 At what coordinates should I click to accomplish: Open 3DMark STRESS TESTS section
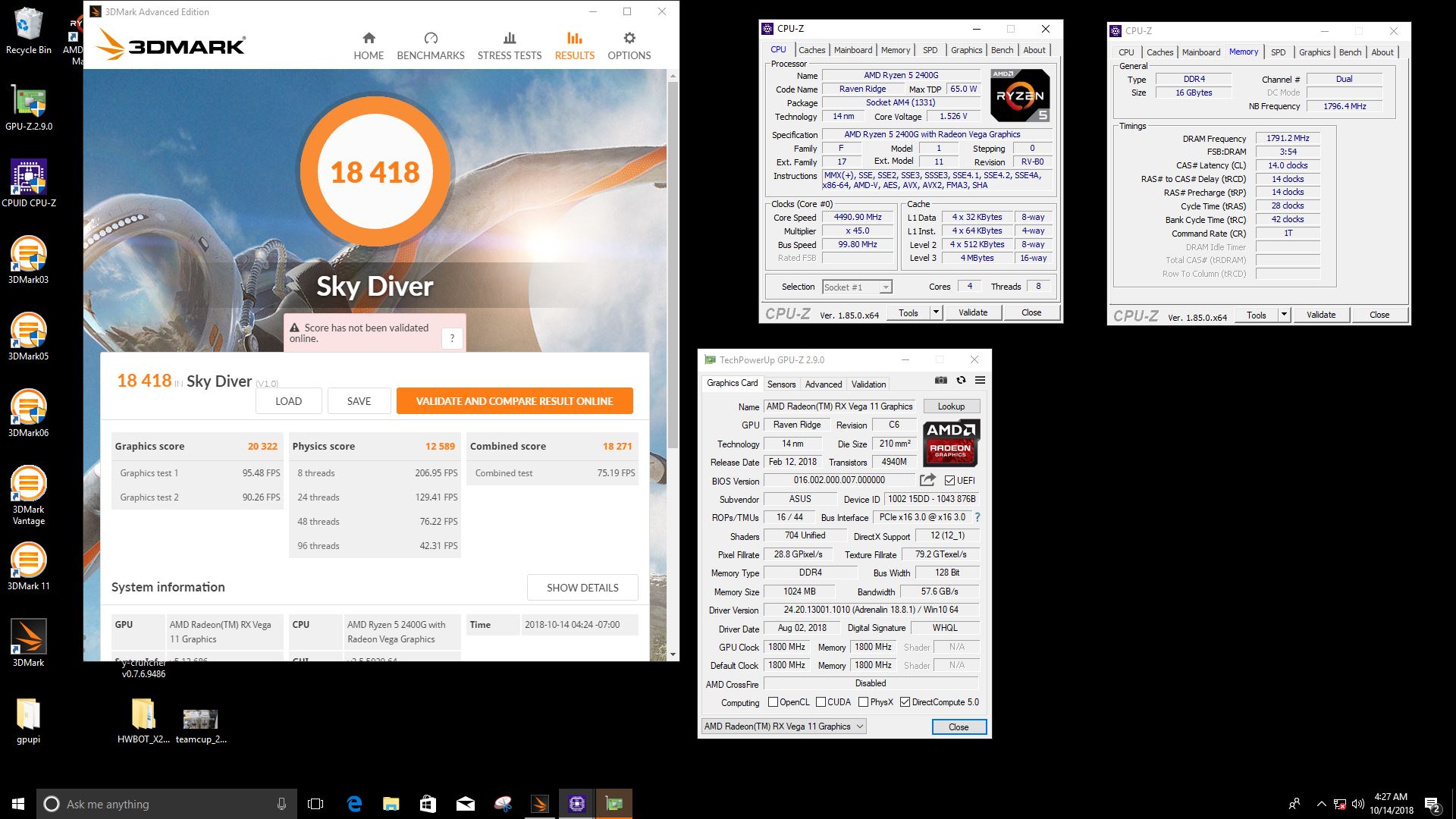point(510,45)
